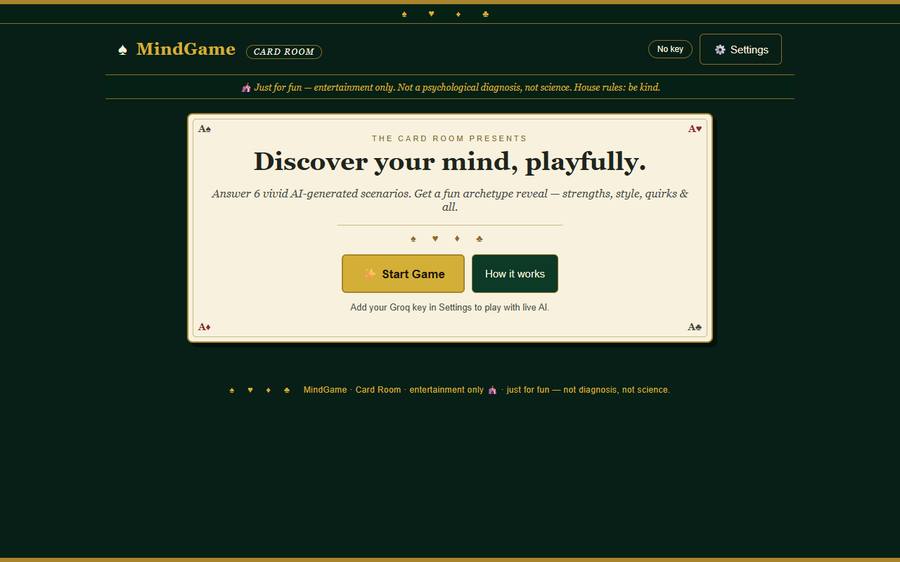The width and height of the screenshot is (900, 562).
Task: Click the Ace of spades card corner
Action: [x=204, y=129]
